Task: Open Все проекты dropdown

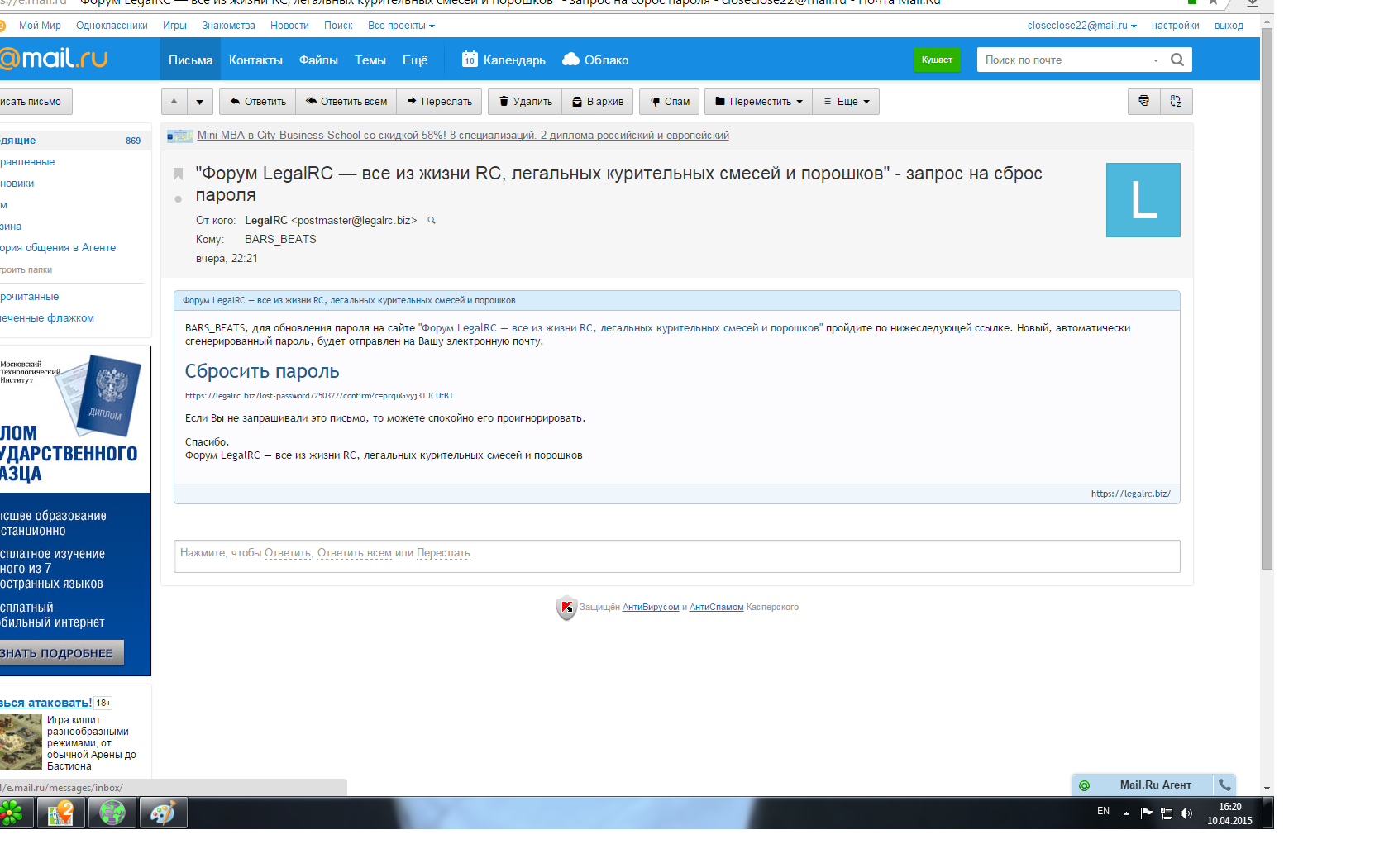Action: [x=401, y=26]
